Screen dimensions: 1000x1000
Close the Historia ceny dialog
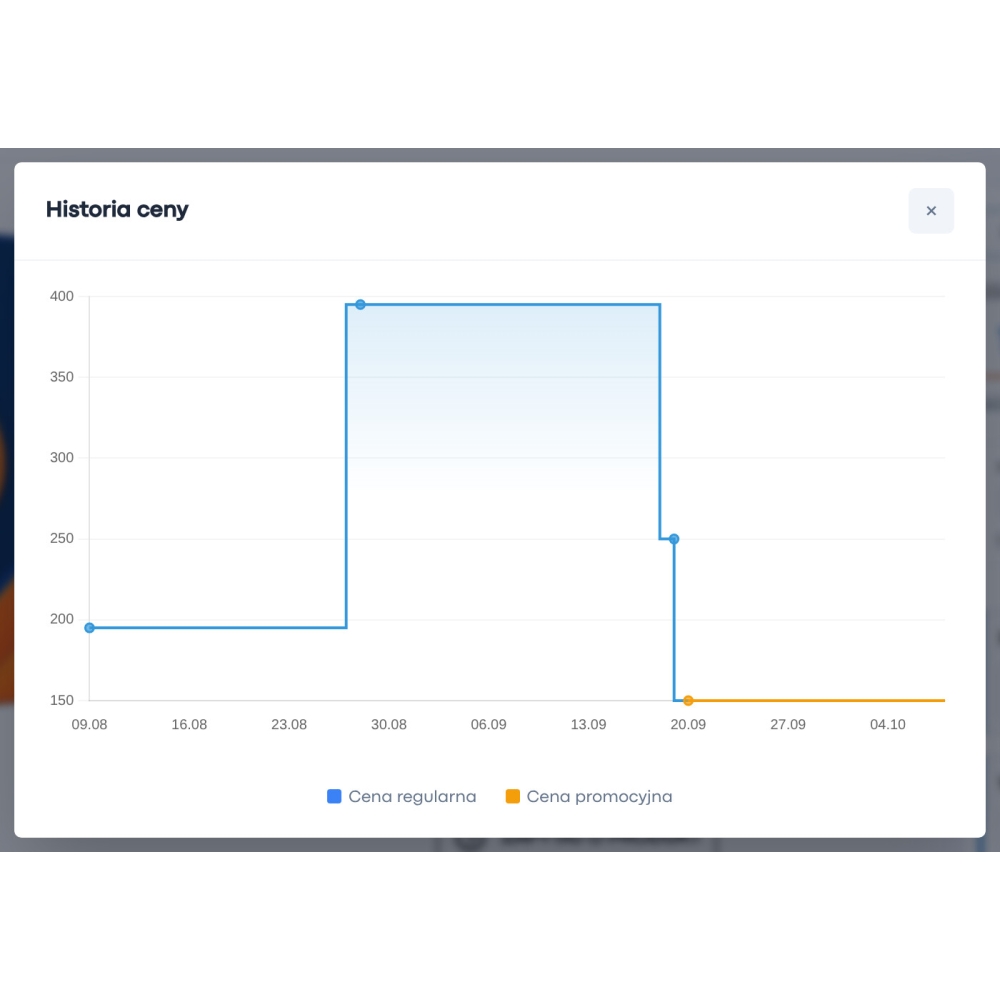tap(930, 210)
